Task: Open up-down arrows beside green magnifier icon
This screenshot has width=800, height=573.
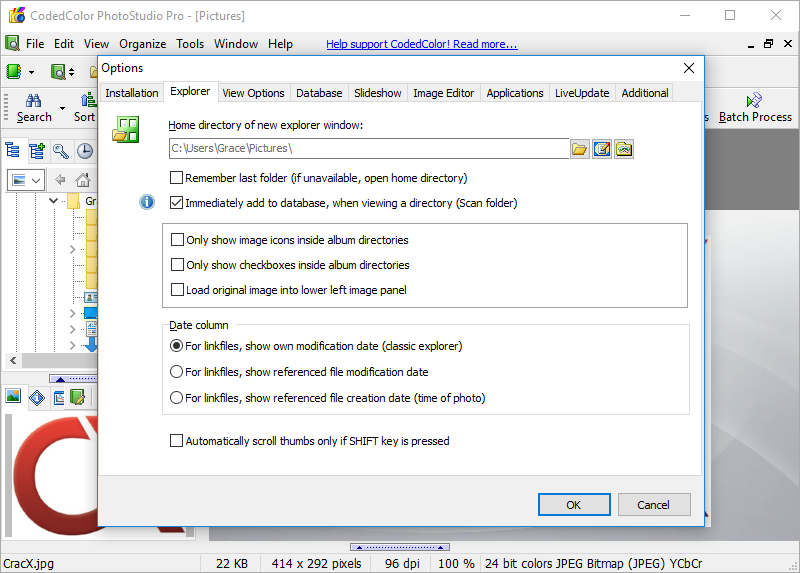Action: (x=71, y=72)
